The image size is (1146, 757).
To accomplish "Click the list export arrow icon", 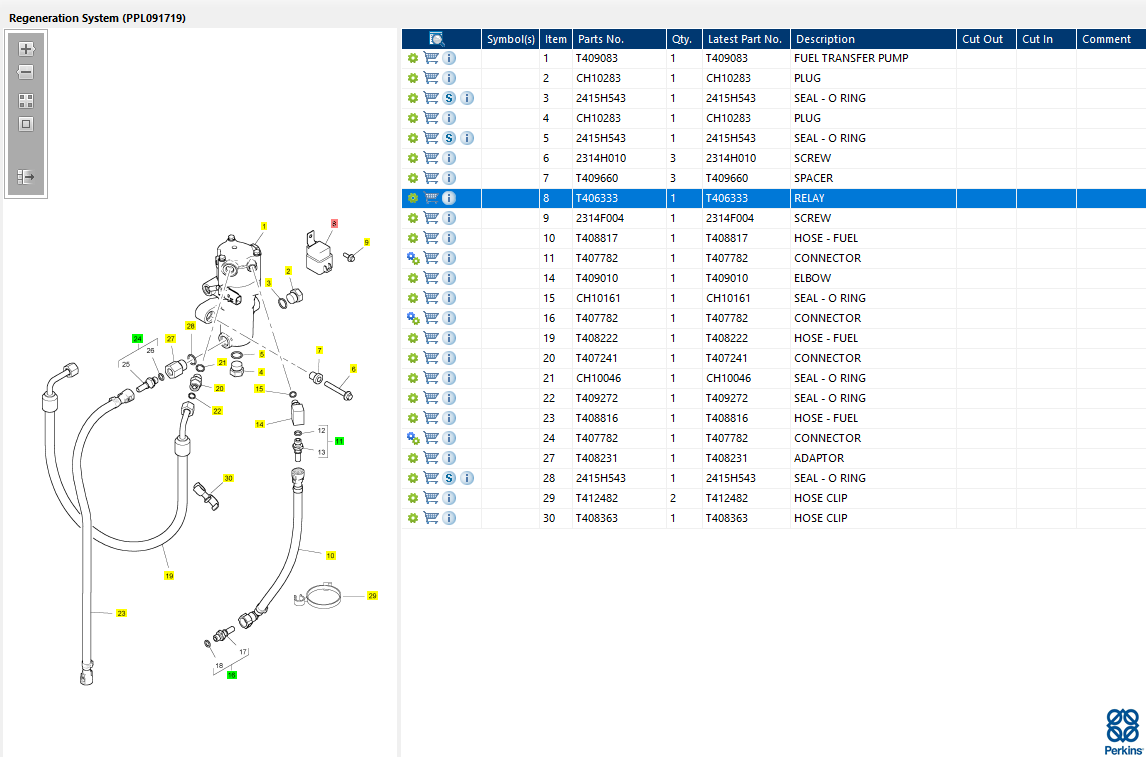I will pos(26,177).
